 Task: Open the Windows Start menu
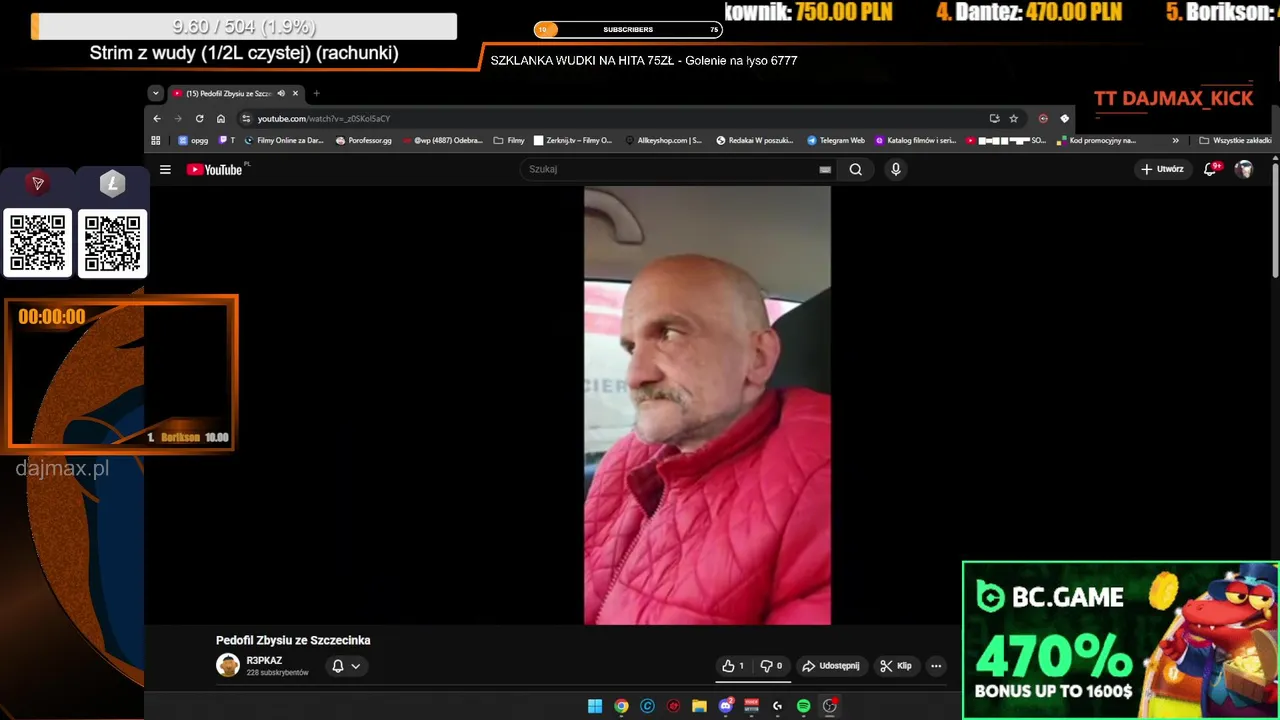point(595,706)
